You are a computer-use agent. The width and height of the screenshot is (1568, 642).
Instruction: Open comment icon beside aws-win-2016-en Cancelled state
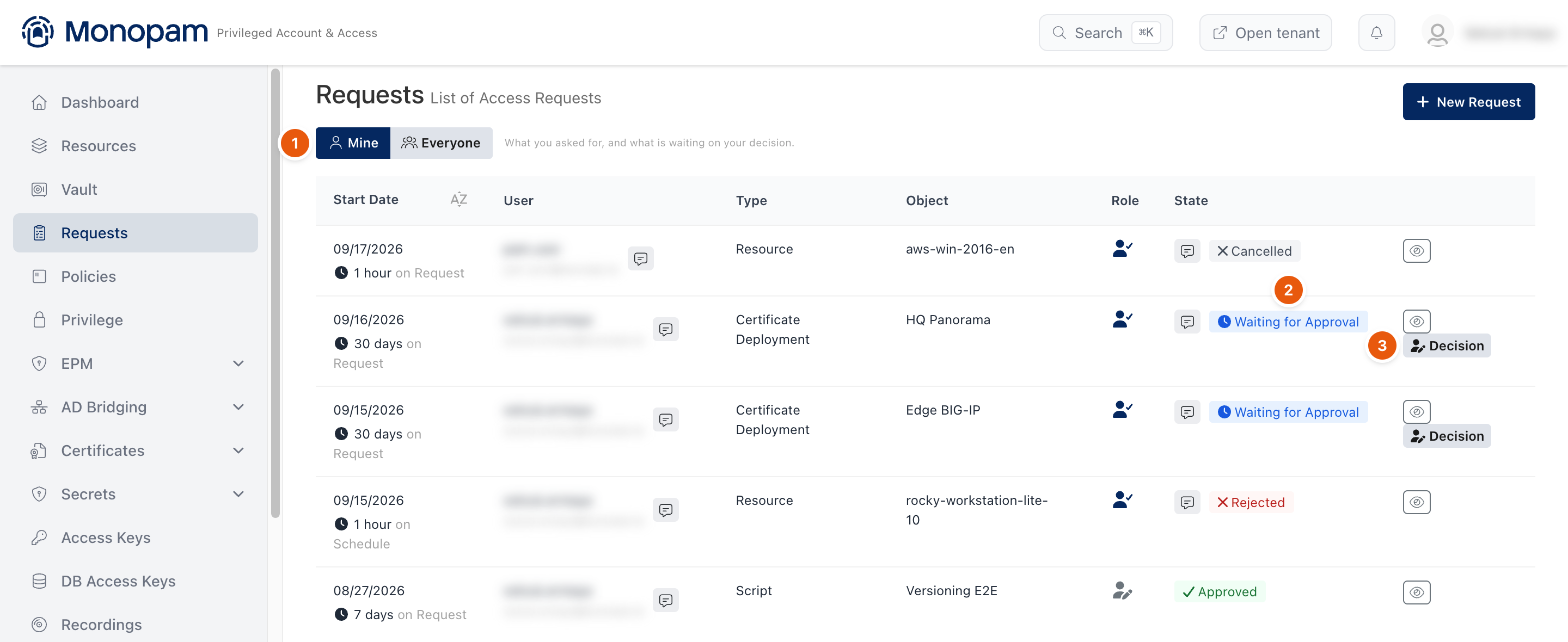[x=1187, y=251]
